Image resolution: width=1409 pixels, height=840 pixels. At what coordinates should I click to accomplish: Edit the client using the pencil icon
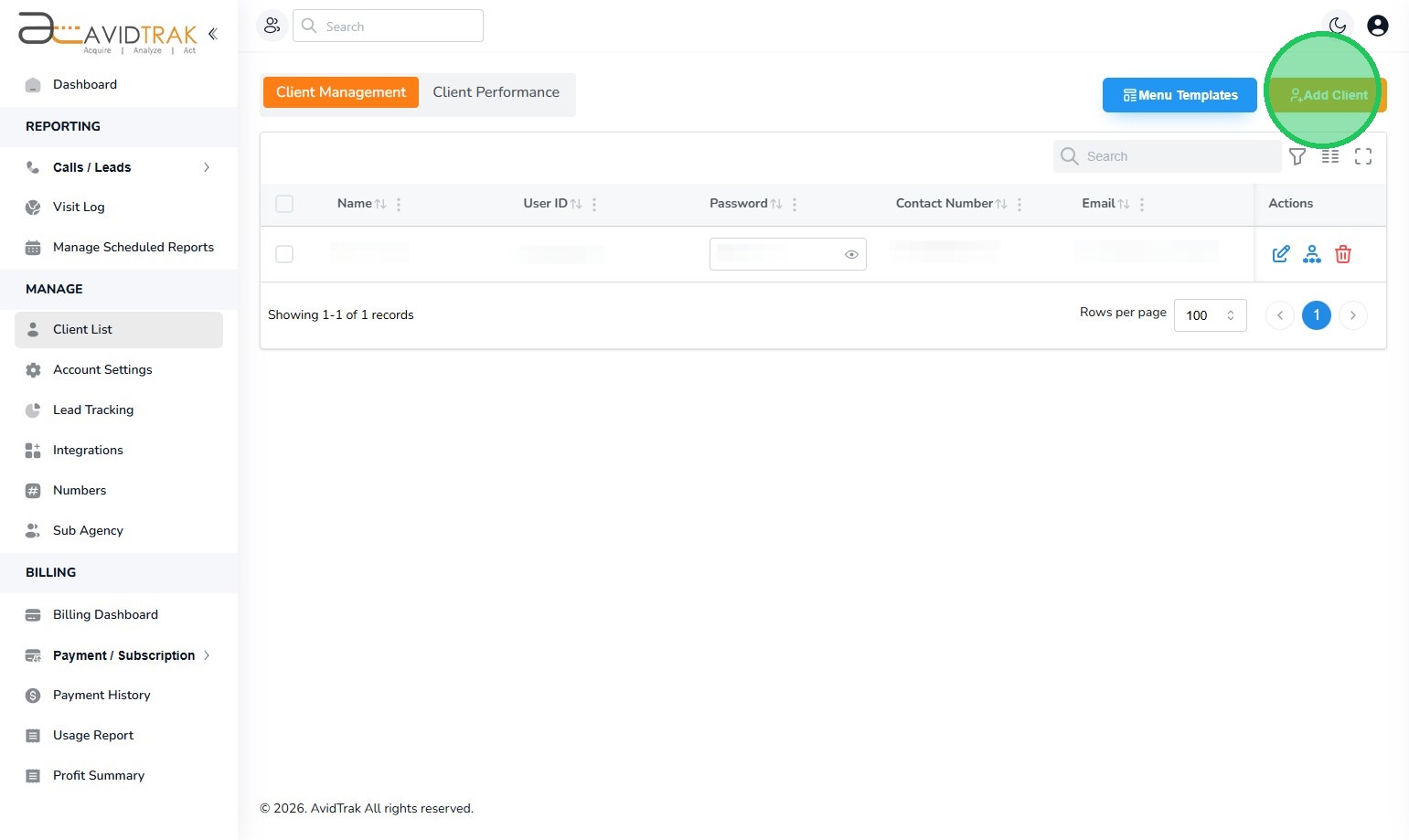pyautogui.click(x=1281, y=254)
